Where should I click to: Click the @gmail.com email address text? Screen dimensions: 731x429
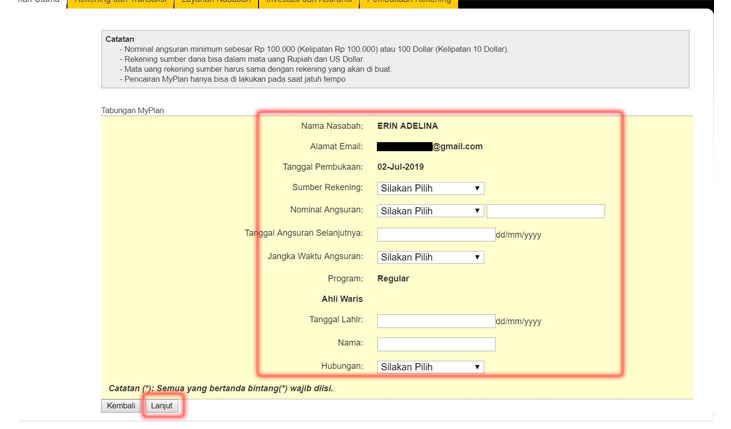457,146
